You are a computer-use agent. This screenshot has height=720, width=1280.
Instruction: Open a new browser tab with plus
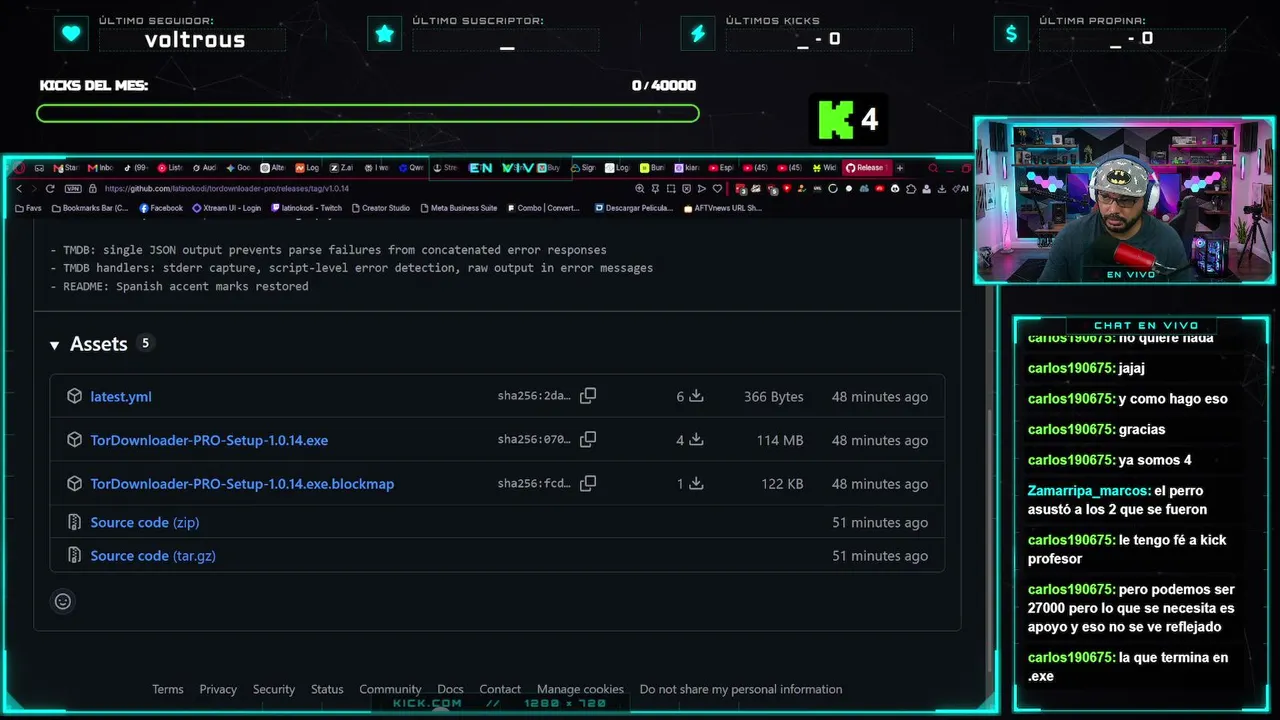click(900, 168)
